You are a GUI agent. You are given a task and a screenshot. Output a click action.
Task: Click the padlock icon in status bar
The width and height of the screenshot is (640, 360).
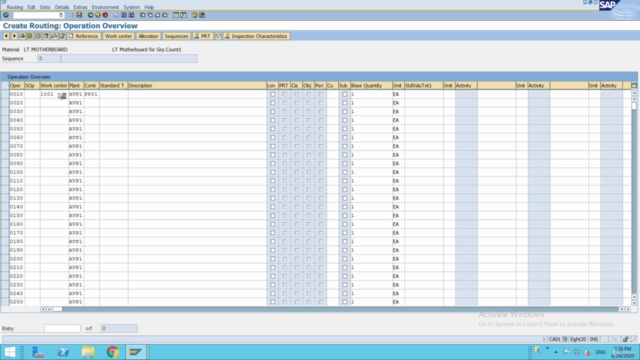click(625, 339)
